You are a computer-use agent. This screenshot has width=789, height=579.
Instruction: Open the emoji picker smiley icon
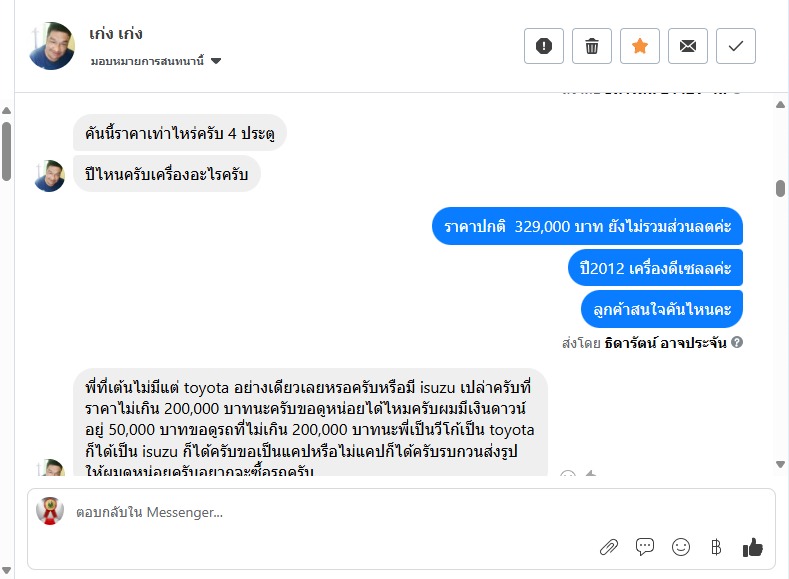(x=681, y=547)
